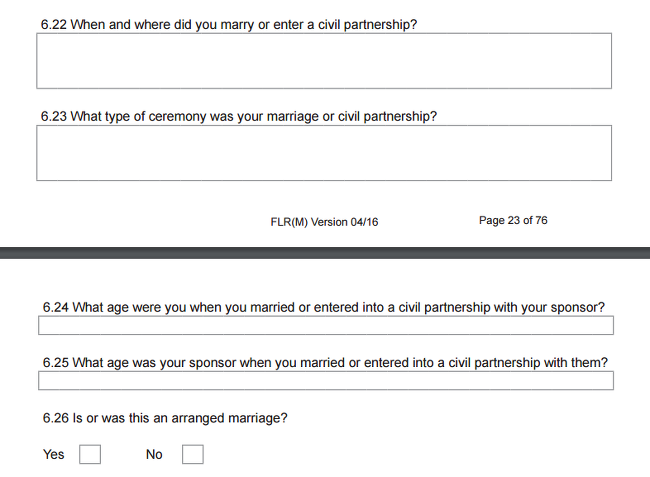Select the question number '6.22'
Screen dimensions: 650x477
(53, 24)
